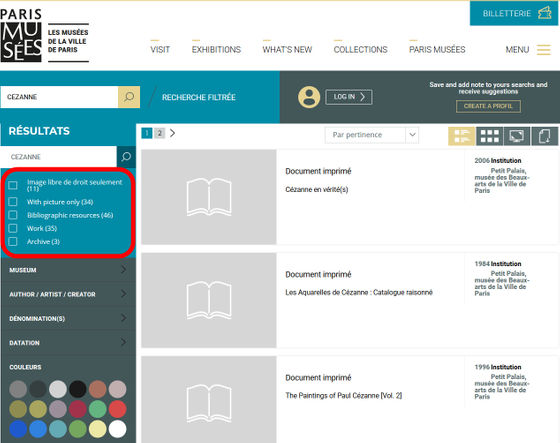Image resolution: width=560 pixels, height=443 pixels.
Task: Go to results page 2
Action: tap(160, 133)
